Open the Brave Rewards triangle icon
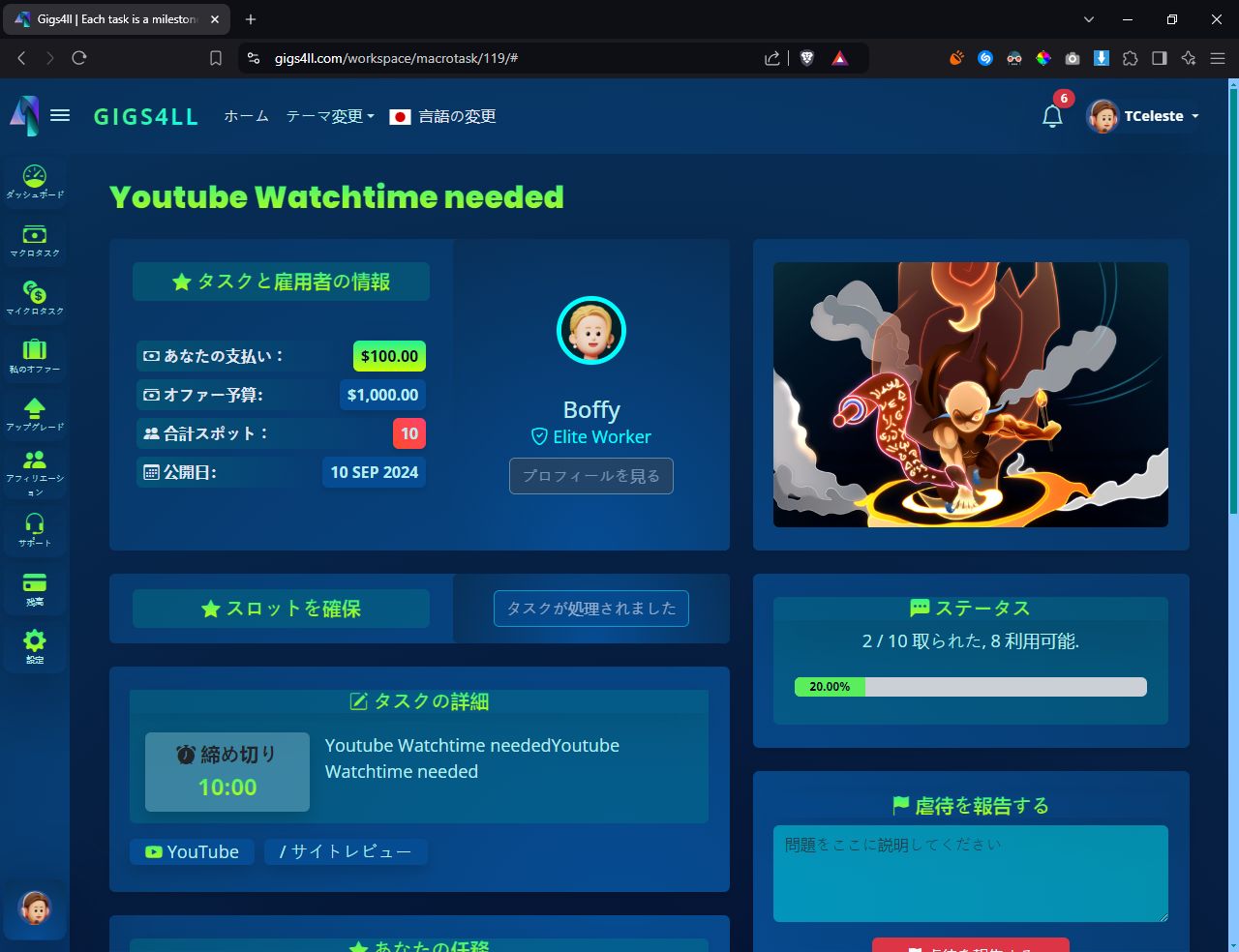 click(x=839, y=58)
